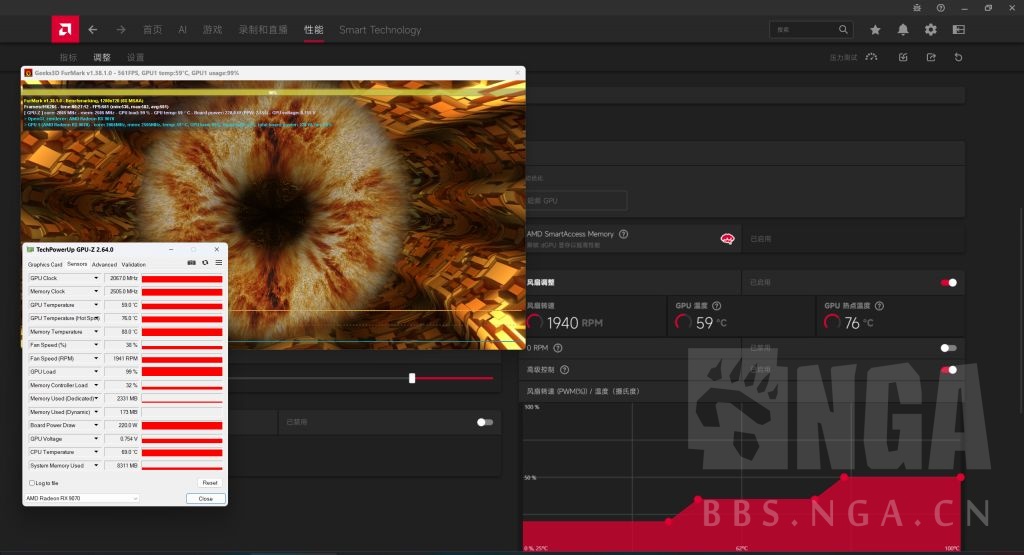This screenshot has width=1024, height=555.
Task: Click the GPU-Z screenshot camera icon
Action: (x=192, y=263)
